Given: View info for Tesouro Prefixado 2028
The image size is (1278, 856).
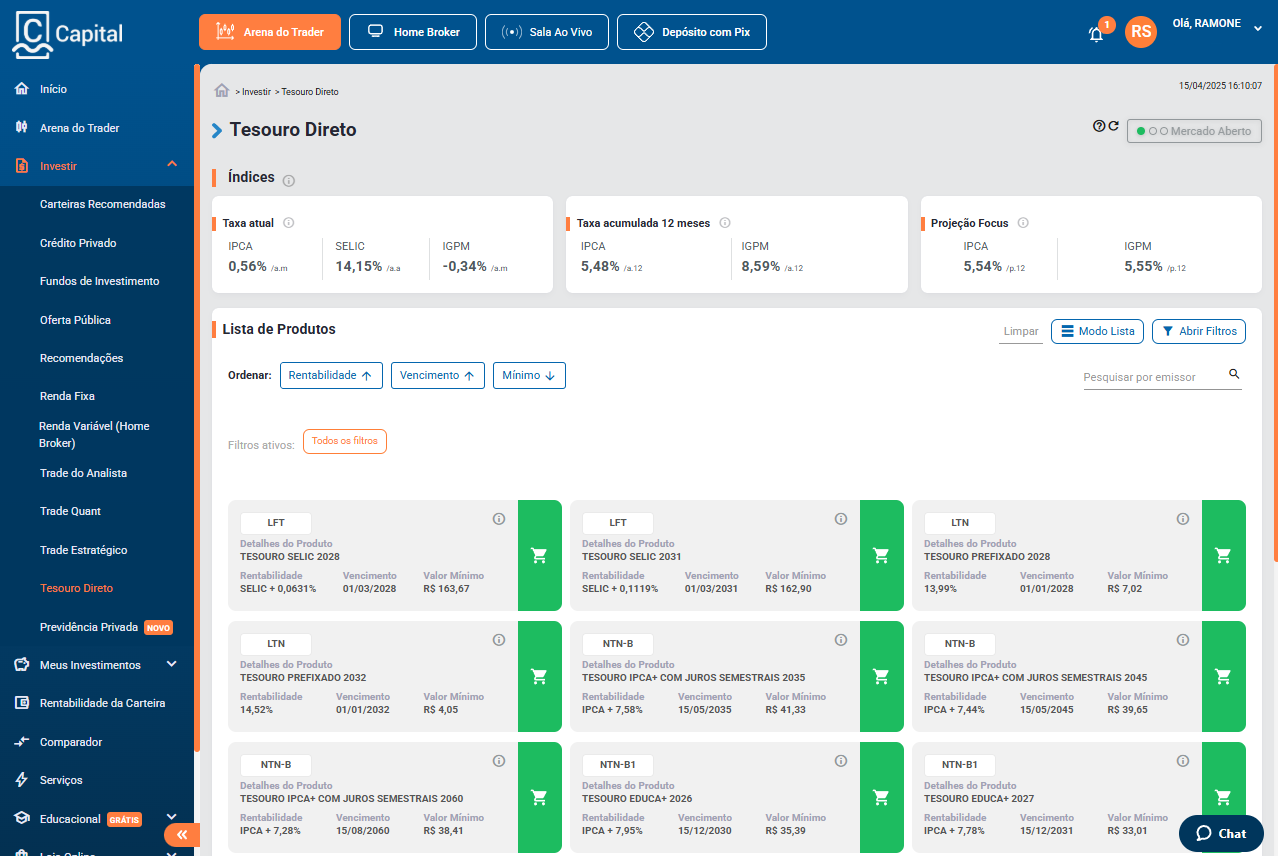Looking at the screenshot, I should (x=1183, y=519).
